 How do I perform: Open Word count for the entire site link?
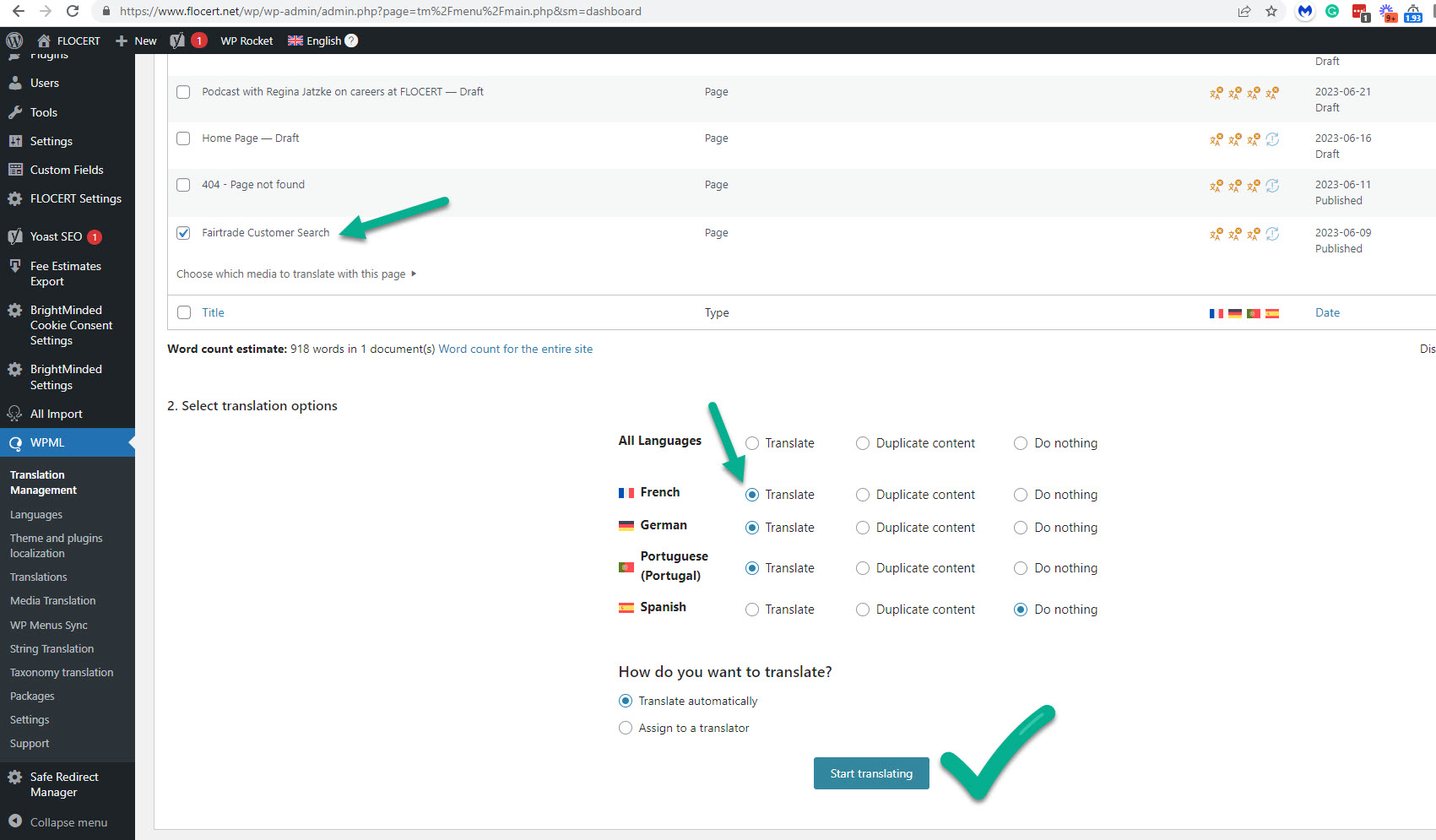pos(515,349)
